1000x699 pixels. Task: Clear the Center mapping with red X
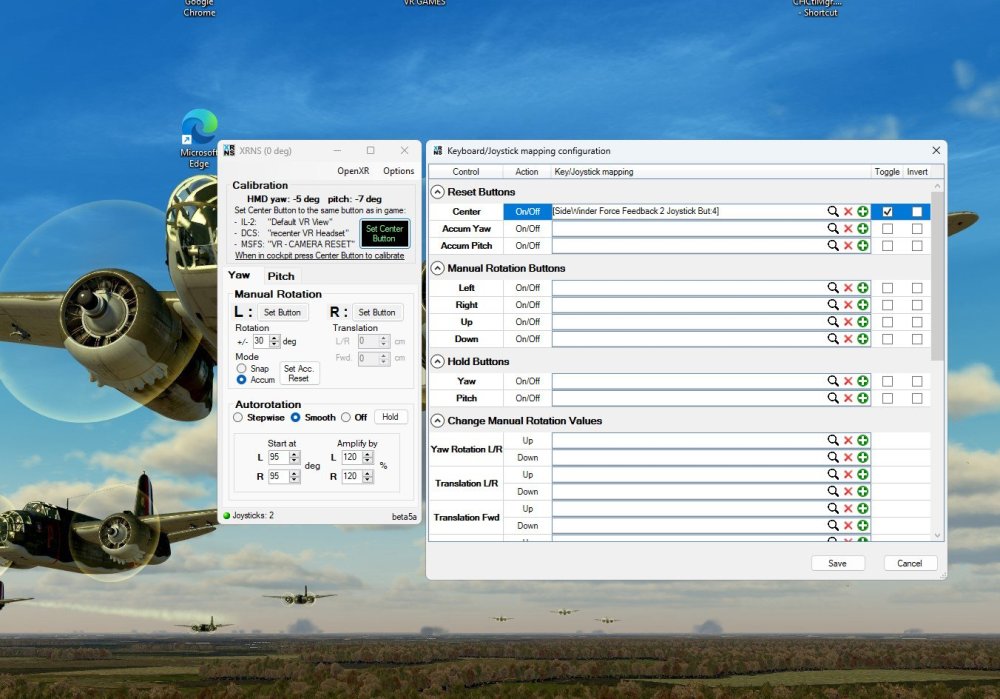point(848,212)
